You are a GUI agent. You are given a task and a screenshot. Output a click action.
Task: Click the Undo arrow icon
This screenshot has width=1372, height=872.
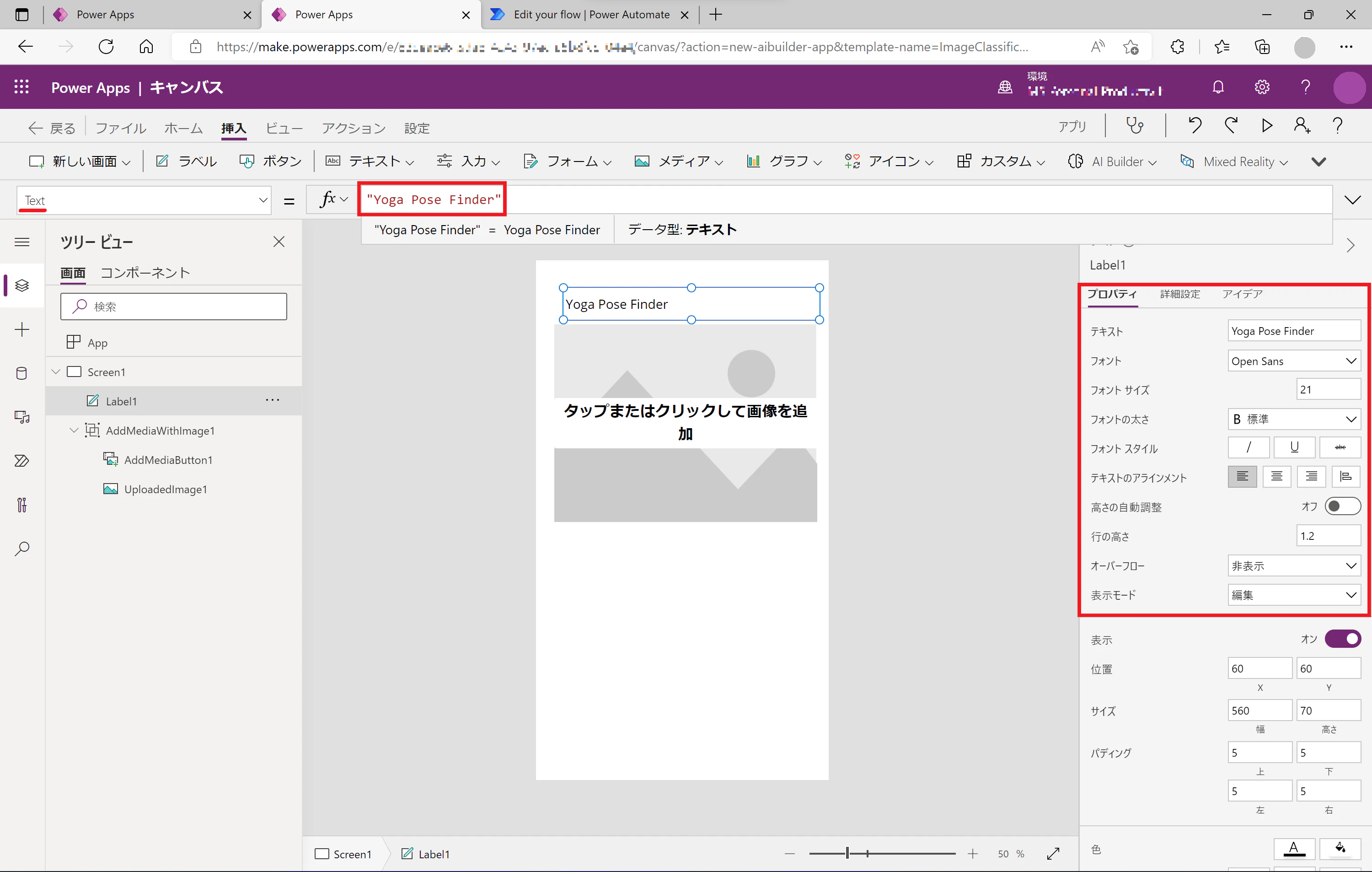pyautogui.click(x=1195, y=125)
